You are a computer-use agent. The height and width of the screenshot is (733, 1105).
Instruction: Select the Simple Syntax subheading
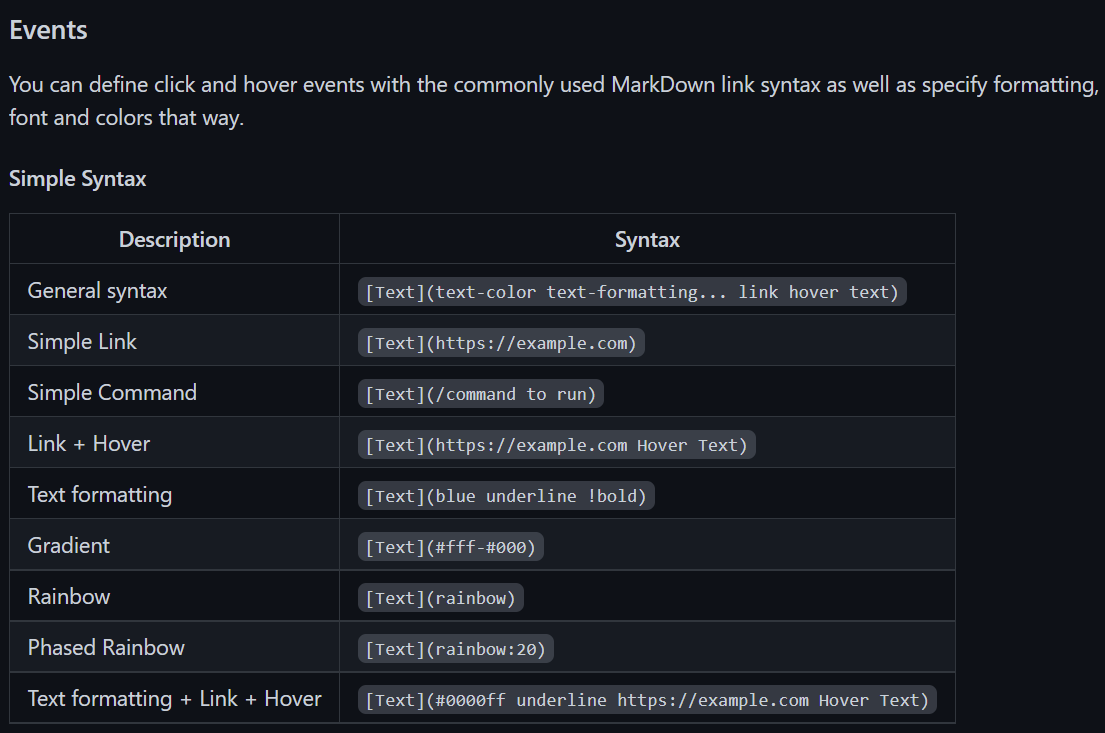tap(78, 179)
